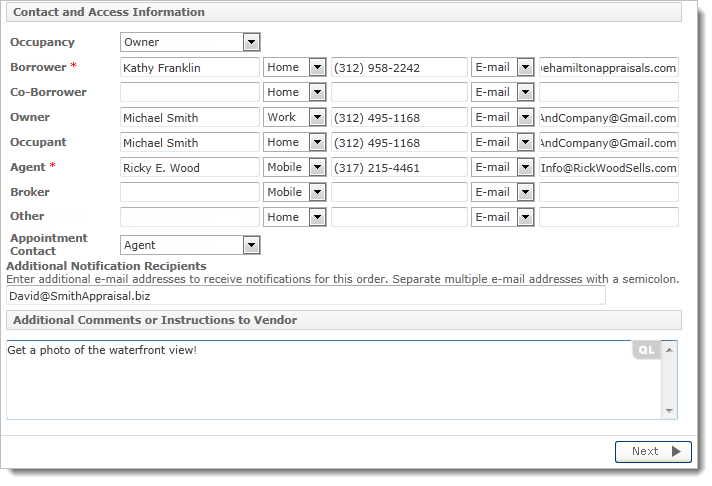Click the QL quick list icon

(x=647, y=350)
